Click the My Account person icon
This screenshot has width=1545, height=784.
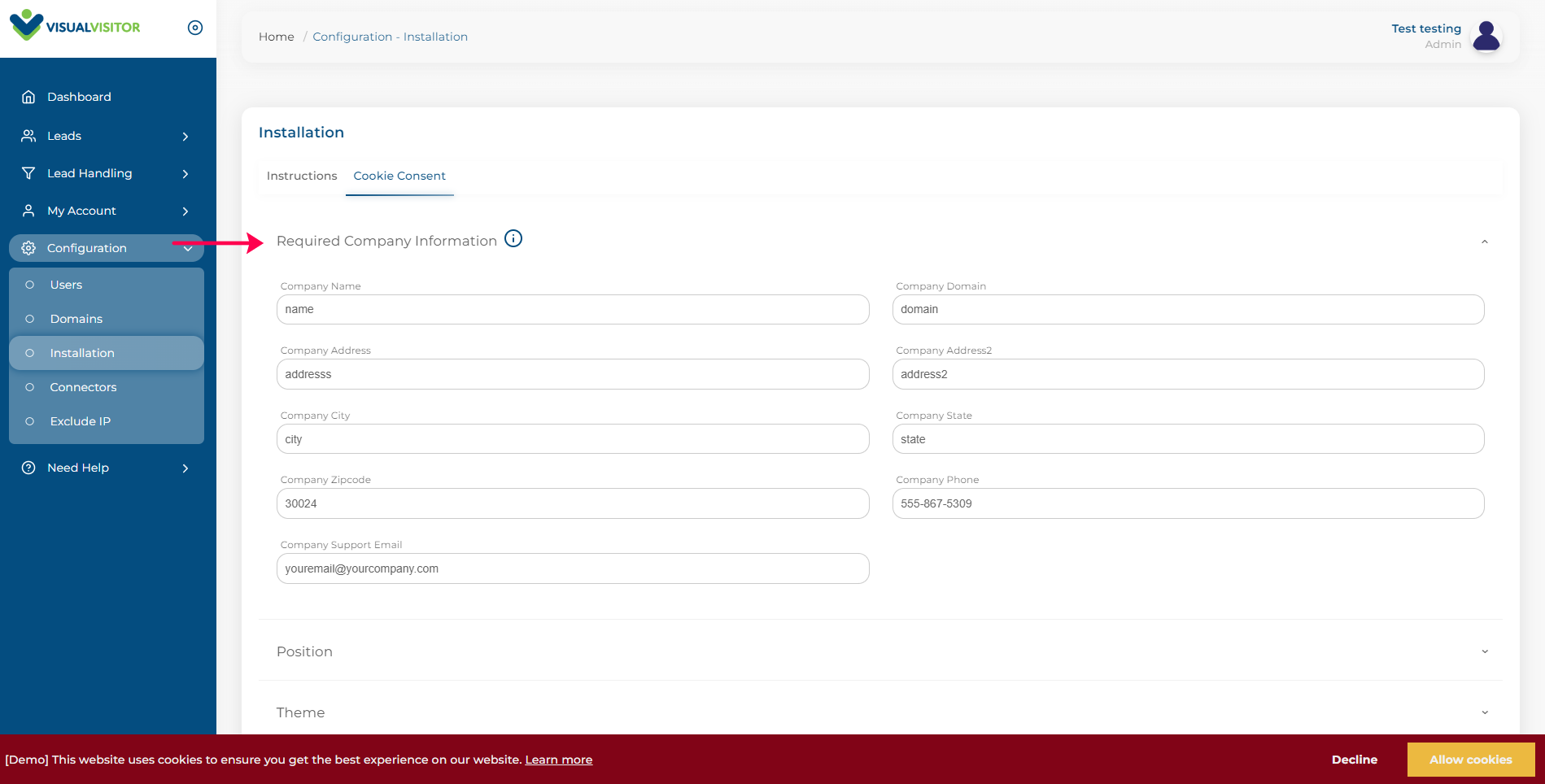[x=28, y=211]
